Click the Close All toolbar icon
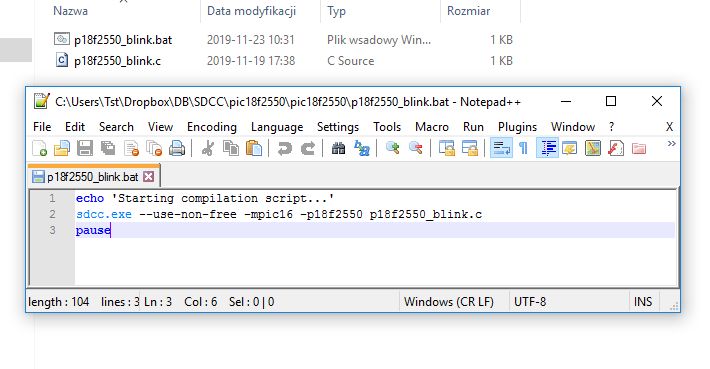Screen dimensions: 710x369 [154, 149]
